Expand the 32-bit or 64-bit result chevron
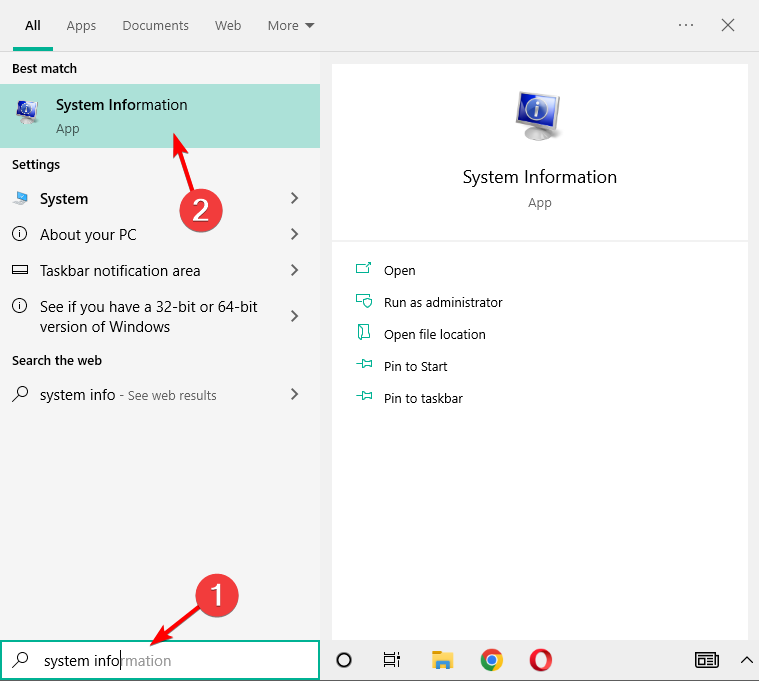 click(294, 316)
